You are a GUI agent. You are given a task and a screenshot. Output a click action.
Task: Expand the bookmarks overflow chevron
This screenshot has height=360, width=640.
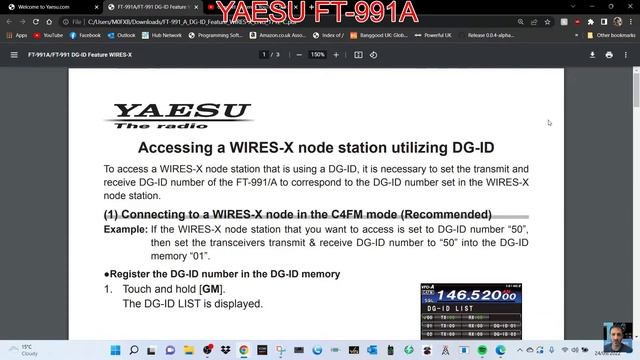(577, 36)
